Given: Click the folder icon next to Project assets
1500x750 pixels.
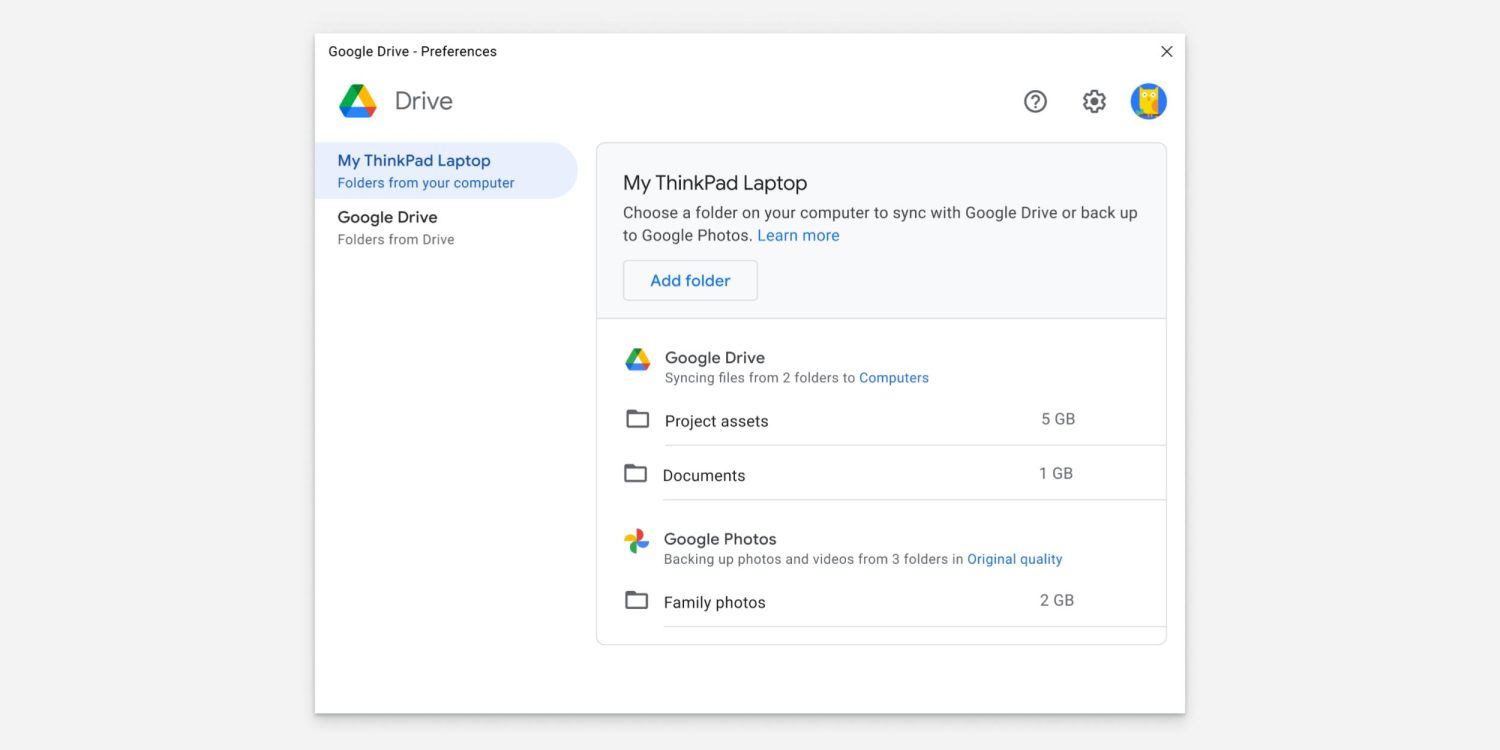Looking at the screenshot, I should pyautogui.click(x=637, y=419).
